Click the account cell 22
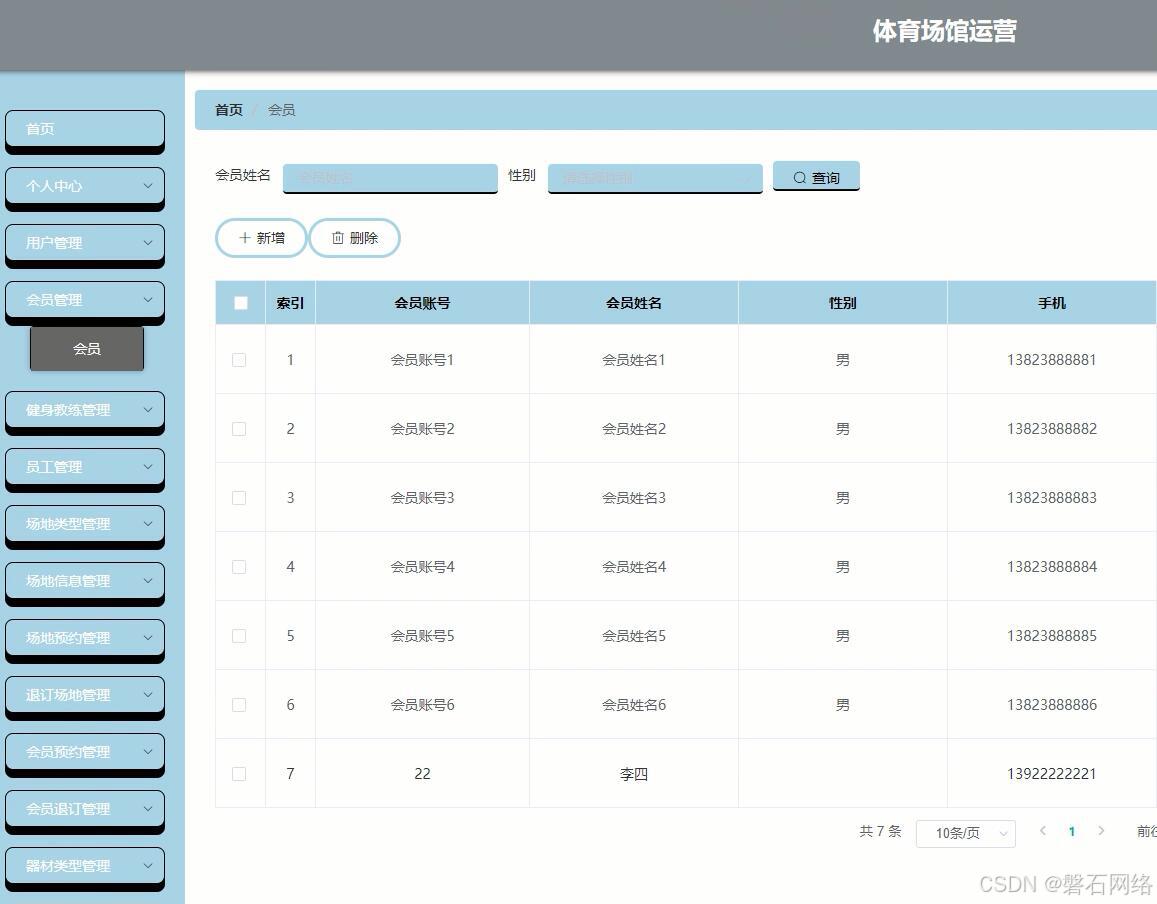The image size is (1157, 904). [x=422, y=774]
